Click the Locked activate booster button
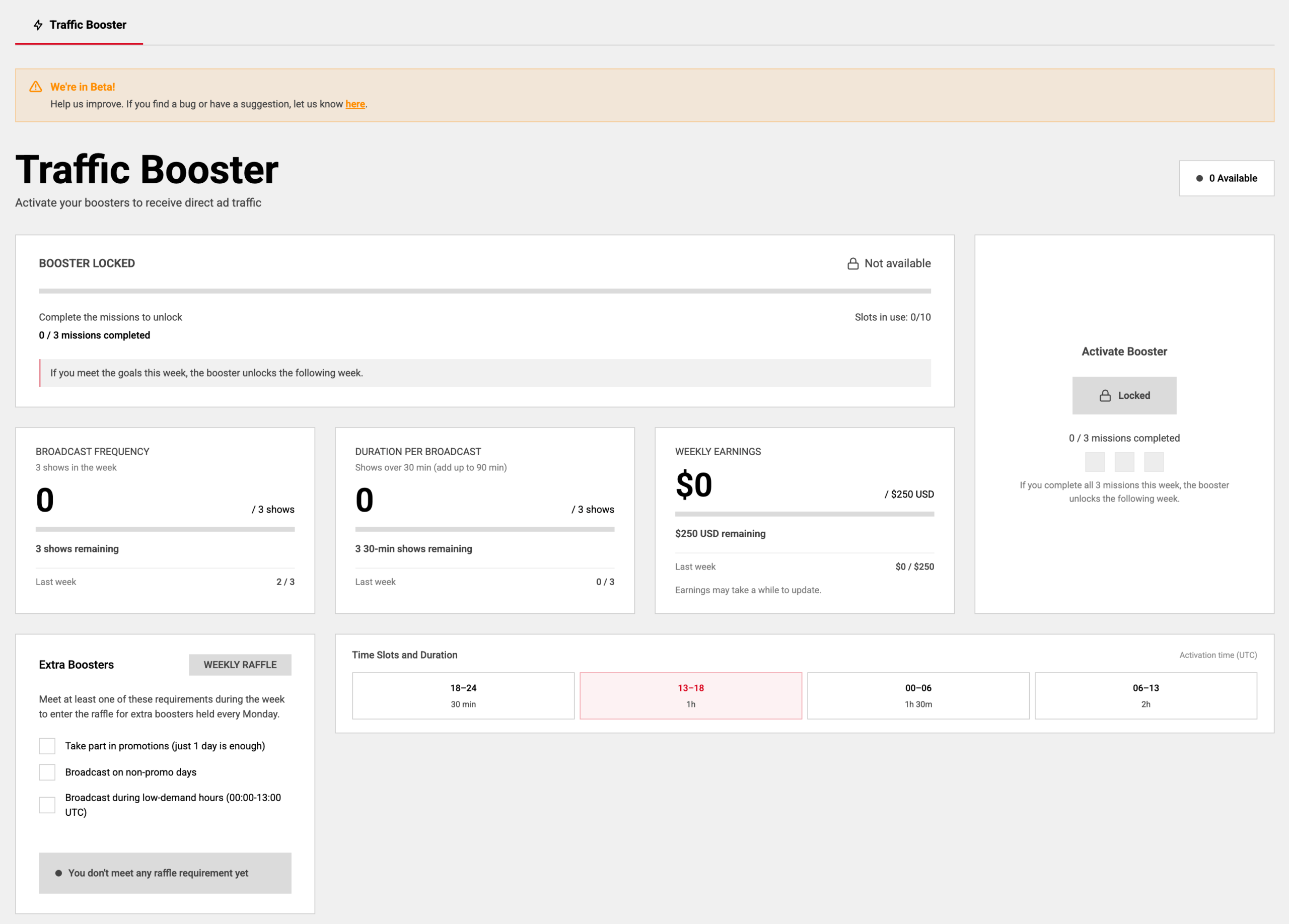1289x924 pixels. pos(1124,395)
